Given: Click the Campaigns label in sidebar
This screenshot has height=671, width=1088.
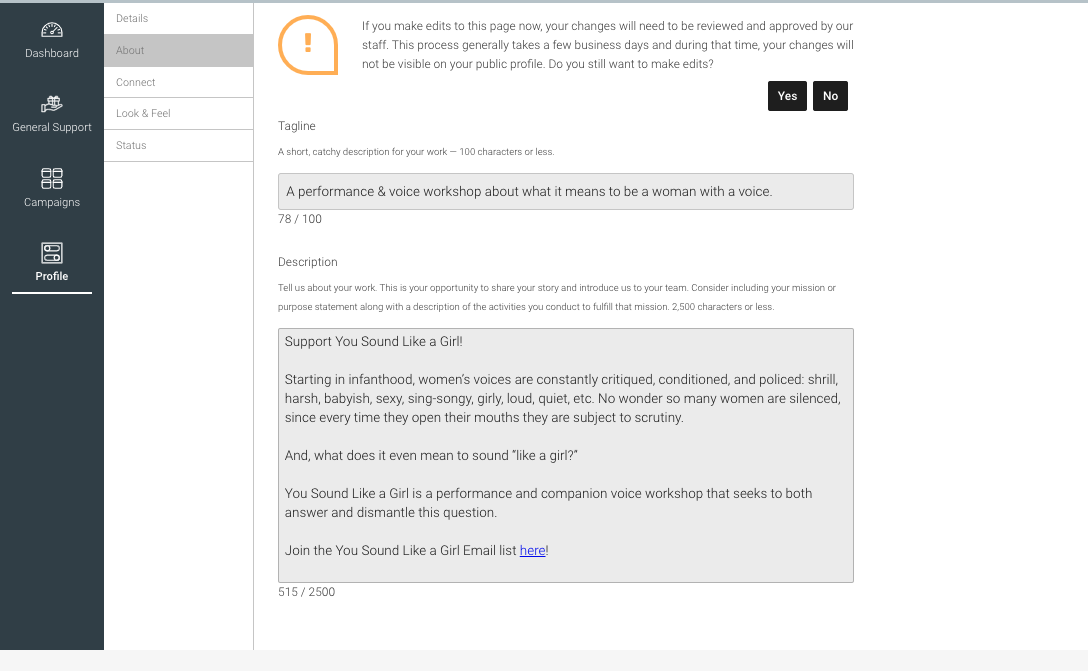Looking at the screenshot, I should (52, 203).
